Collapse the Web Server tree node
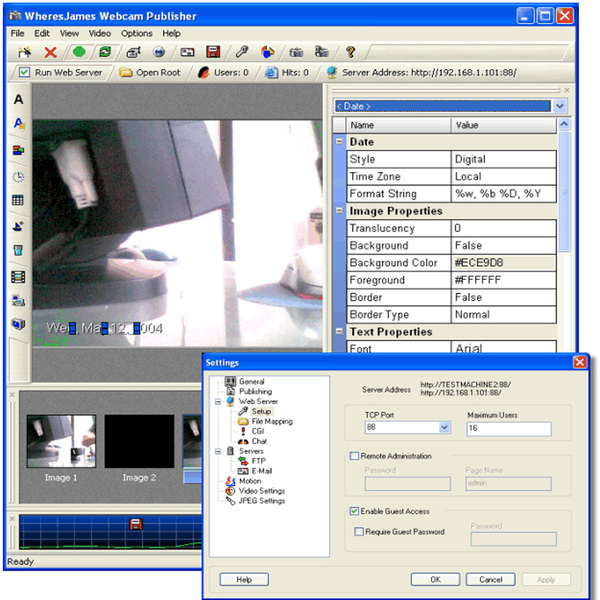This screenshot has height=600, width=600. 218,402
